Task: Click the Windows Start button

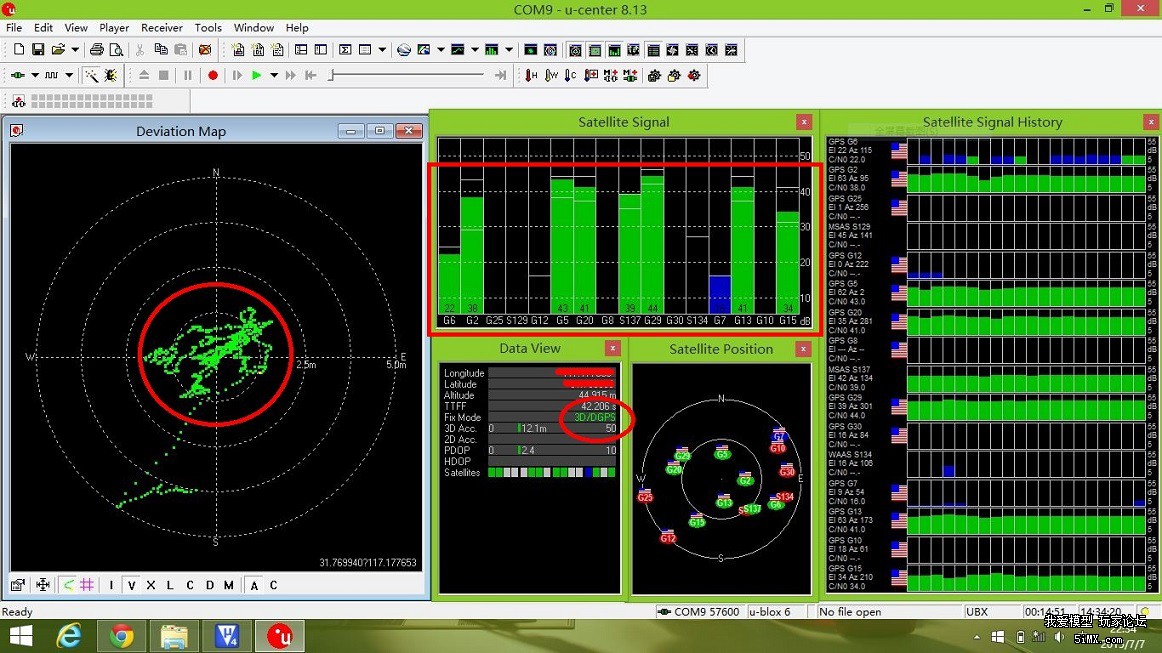Action: coord(21,636)
